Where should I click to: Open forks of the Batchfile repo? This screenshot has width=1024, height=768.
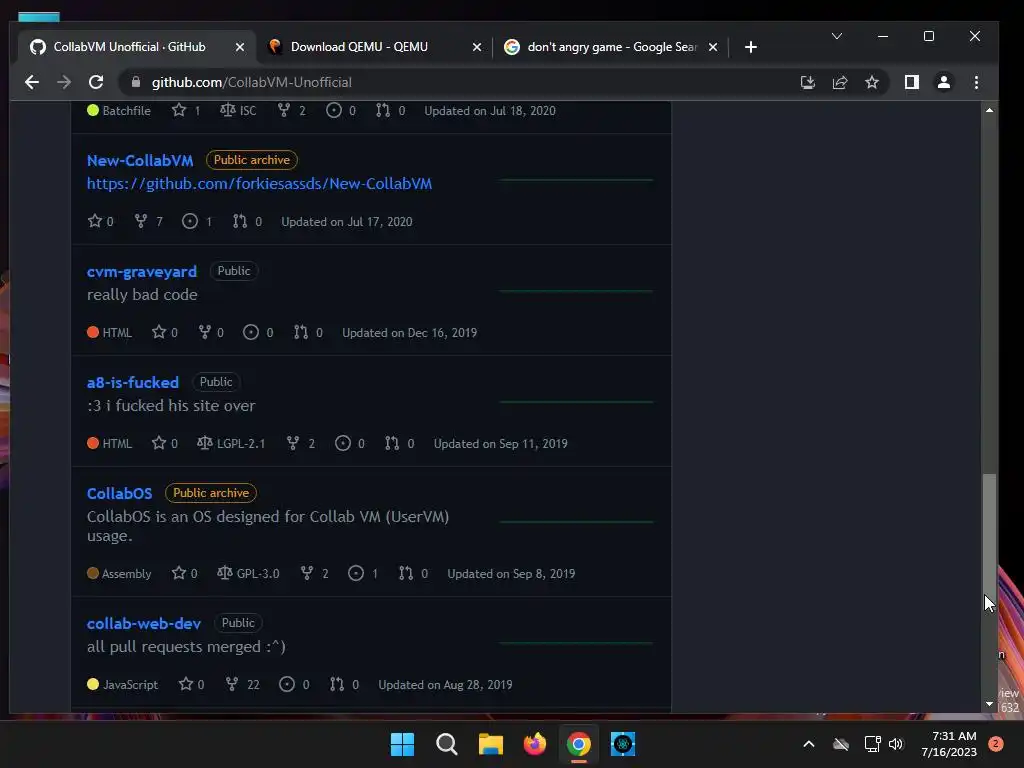pyautogui.click(x=291, y=110)
